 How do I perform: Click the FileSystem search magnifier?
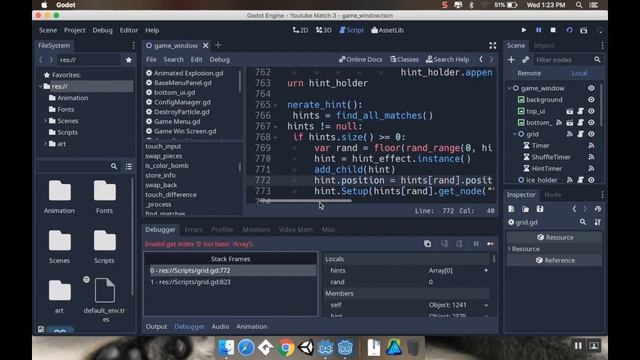114,166
